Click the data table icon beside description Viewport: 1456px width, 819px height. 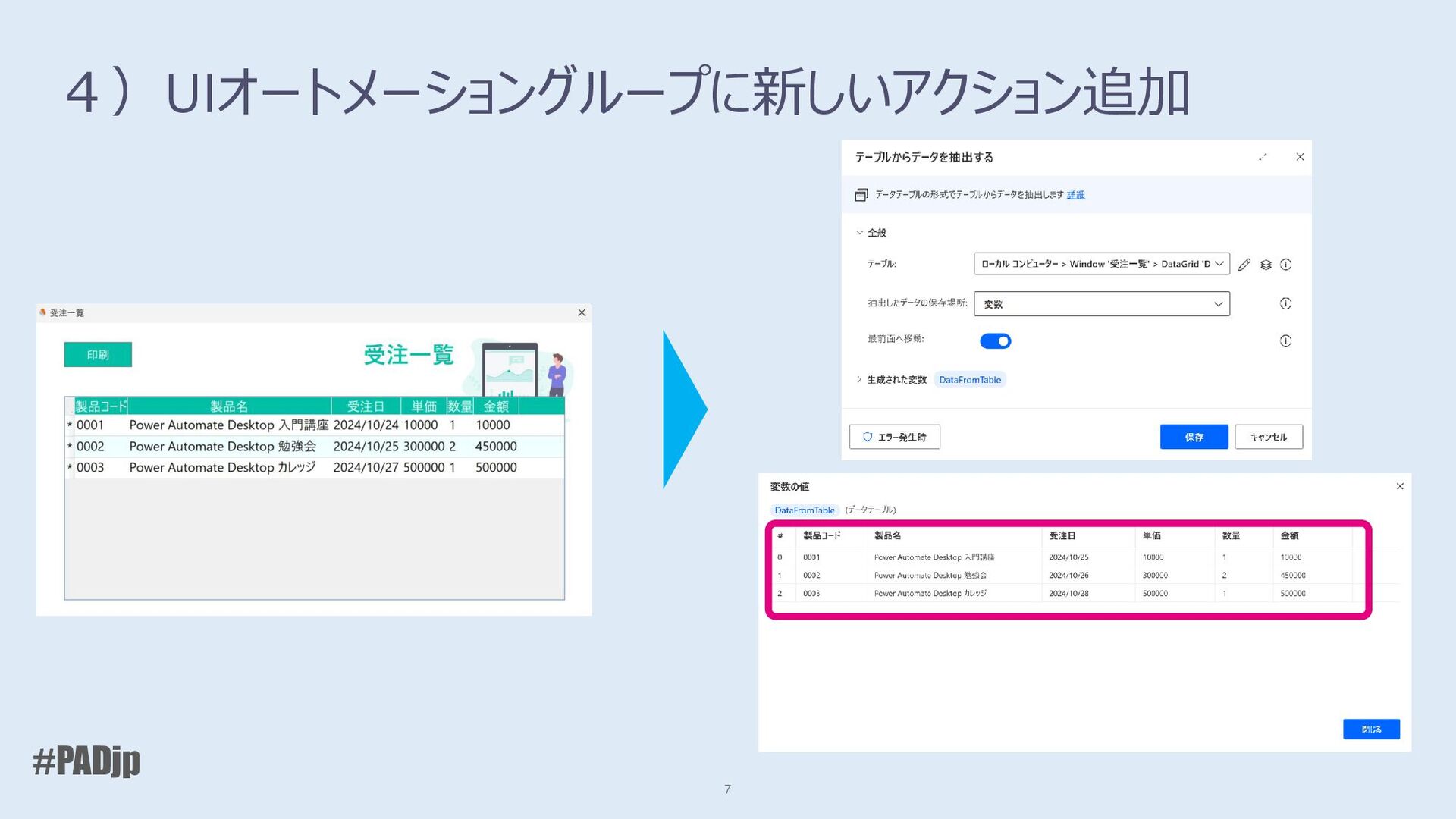click(861, 195)
